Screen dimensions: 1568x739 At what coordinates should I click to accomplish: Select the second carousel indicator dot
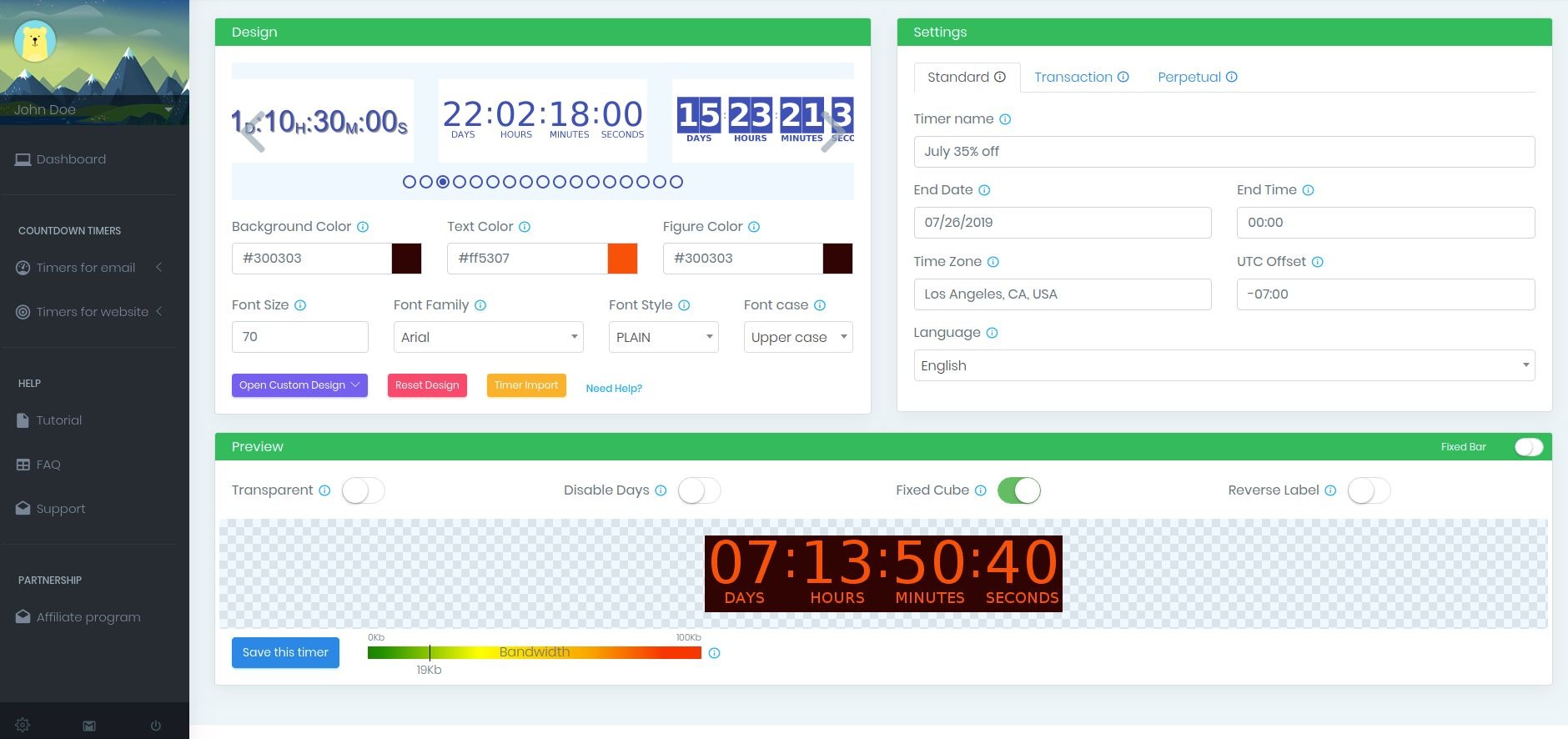pyautogui.click(x=426, y=182)
